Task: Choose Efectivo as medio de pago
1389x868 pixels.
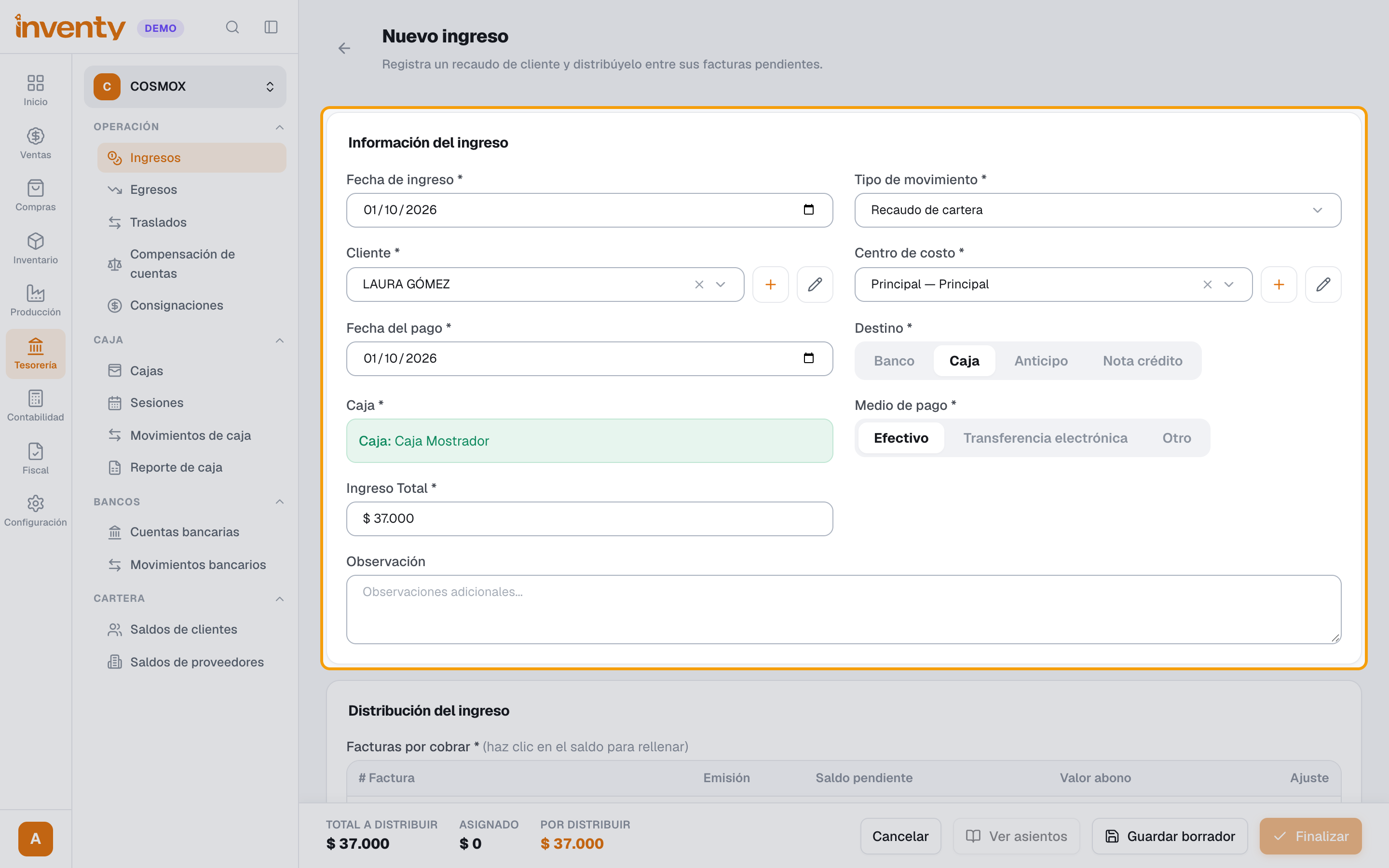Action: tap(901, 438)
